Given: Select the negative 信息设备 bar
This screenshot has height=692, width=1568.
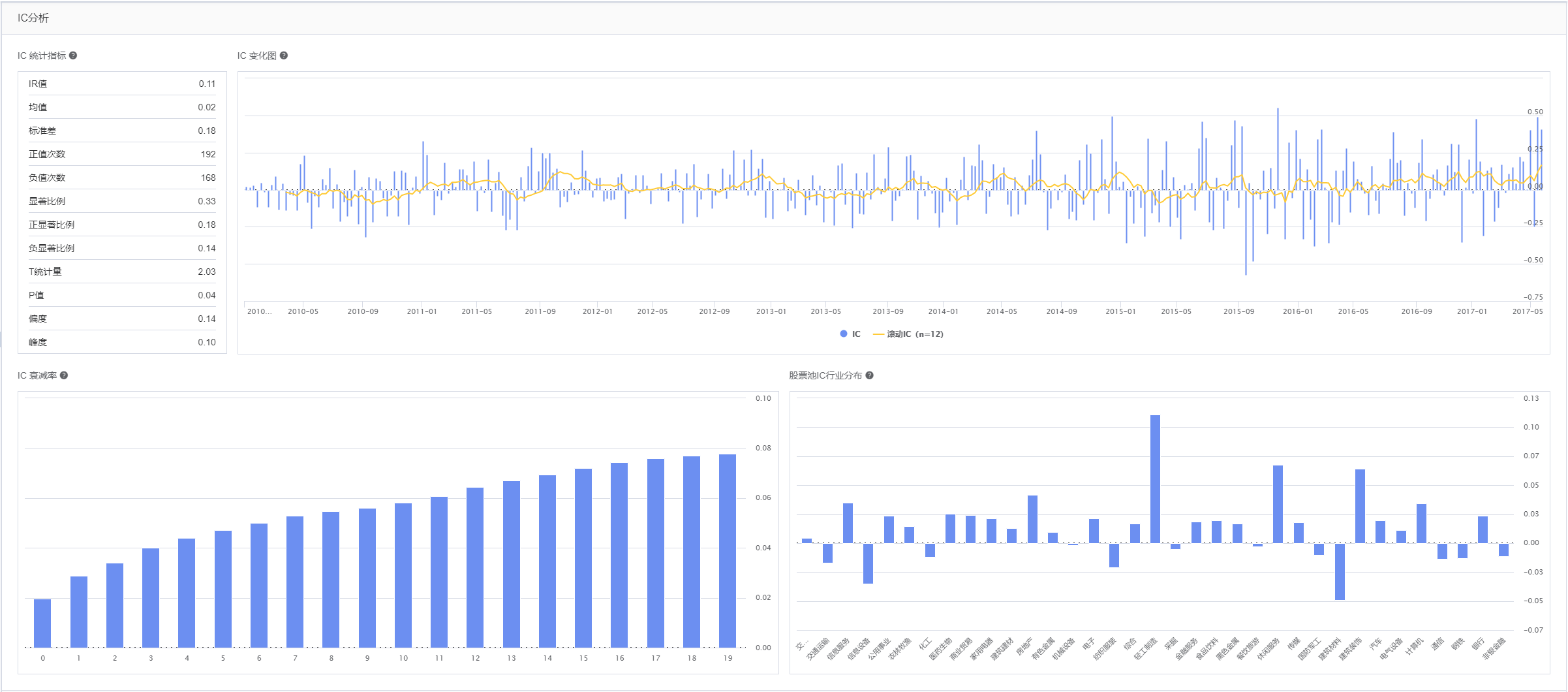Looking at the screenshot, I should pyautogui.click(x=868, y=563).
